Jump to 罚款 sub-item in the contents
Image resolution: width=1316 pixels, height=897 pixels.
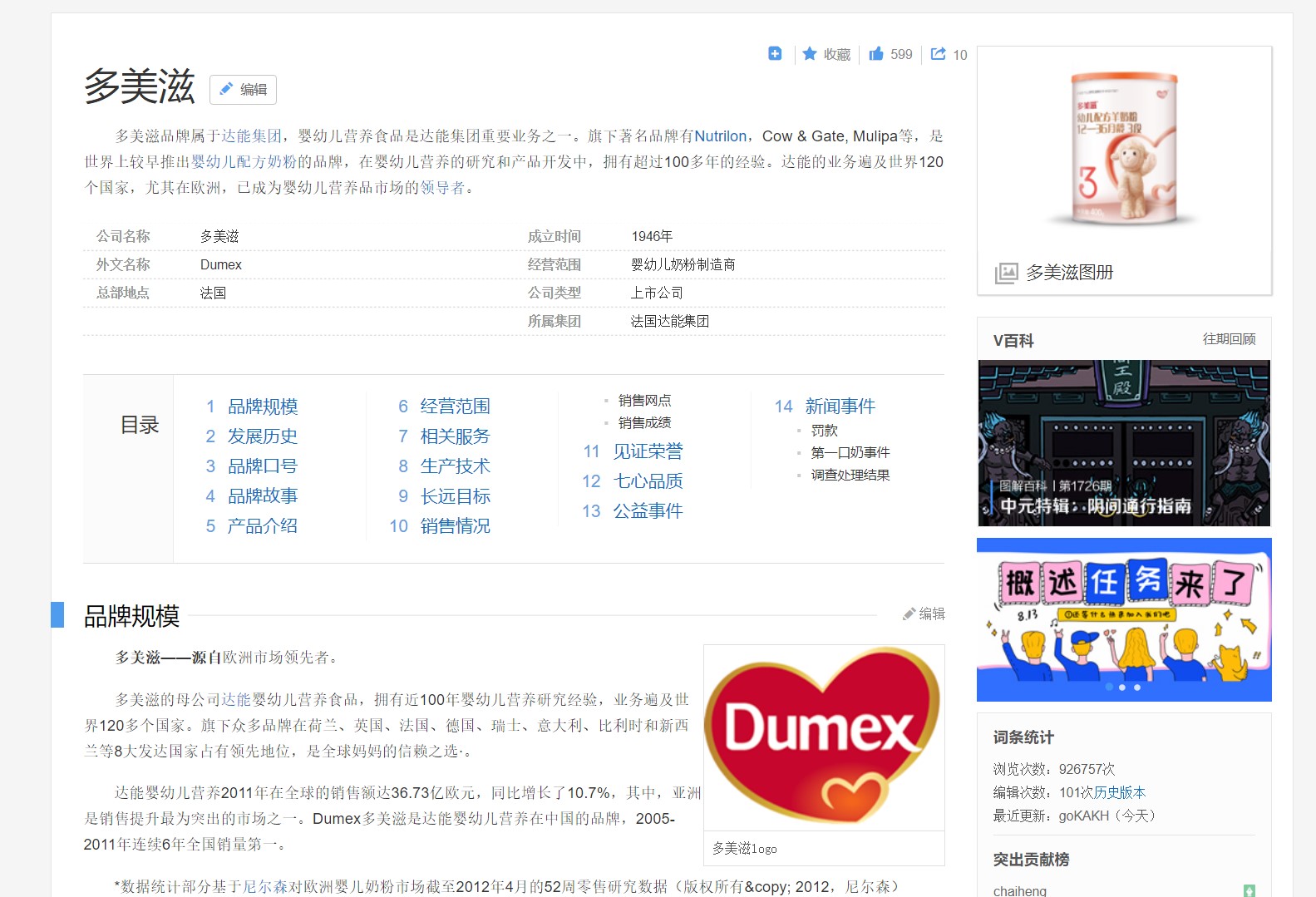(825, 431)
